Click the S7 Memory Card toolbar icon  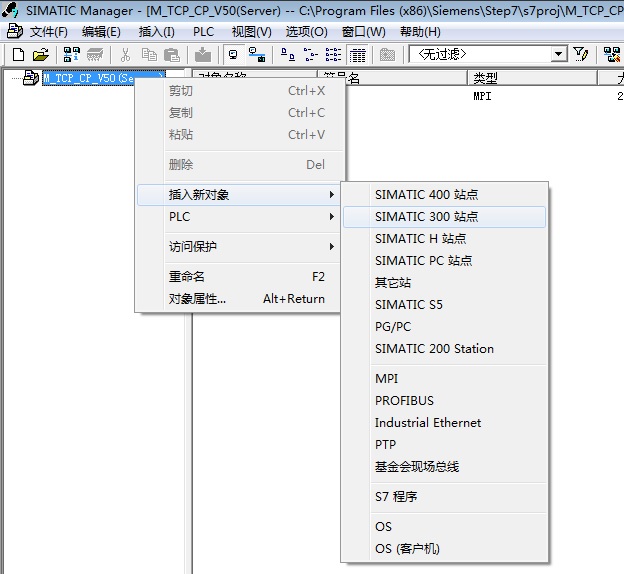95,55
